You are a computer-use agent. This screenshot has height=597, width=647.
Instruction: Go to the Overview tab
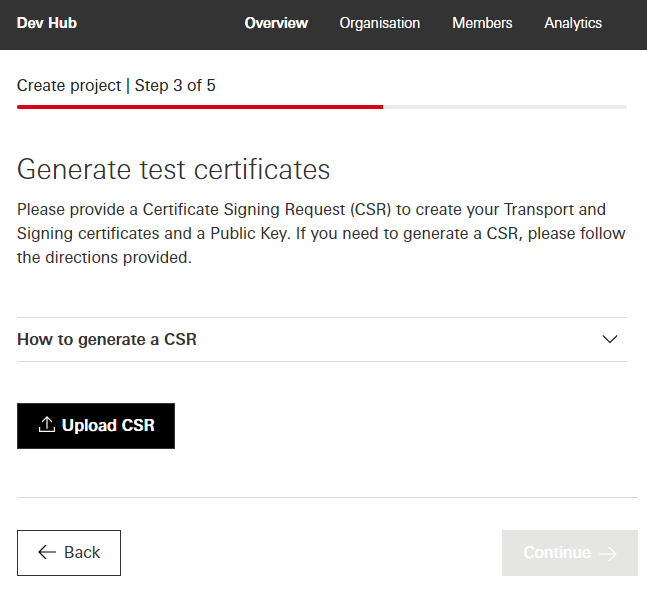pos(276,23)
